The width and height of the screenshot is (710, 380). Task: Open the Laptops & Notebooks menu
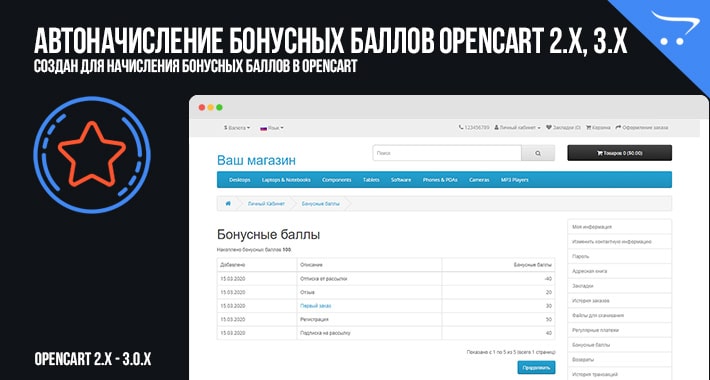pos(286,180)
